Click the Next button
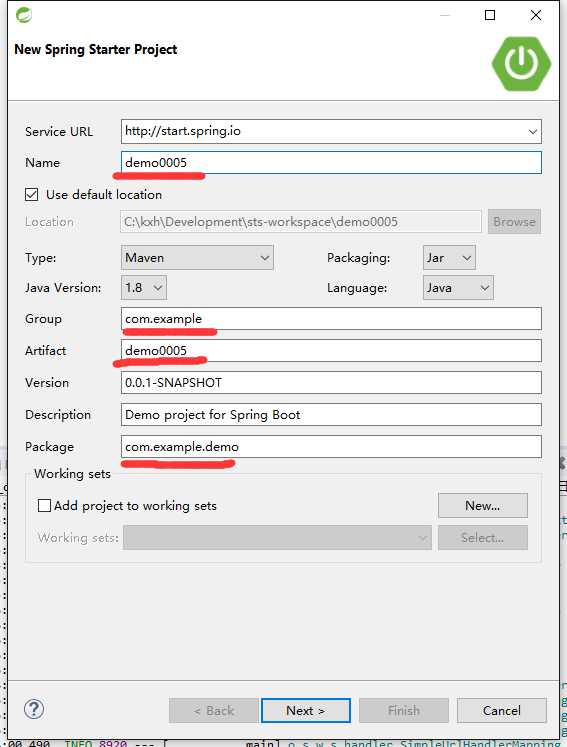The height and width of the screenshot is (747, 567). pos(306,711)
